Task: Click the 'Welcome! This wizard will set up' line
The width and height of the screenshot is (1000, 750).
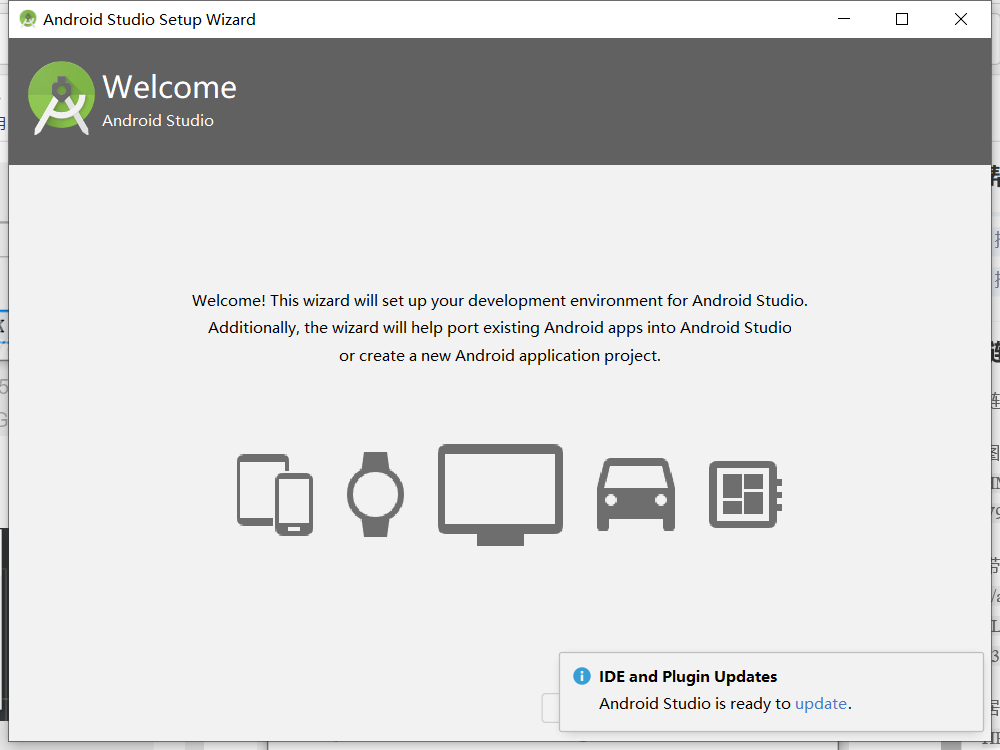Action: pos(500,300)
